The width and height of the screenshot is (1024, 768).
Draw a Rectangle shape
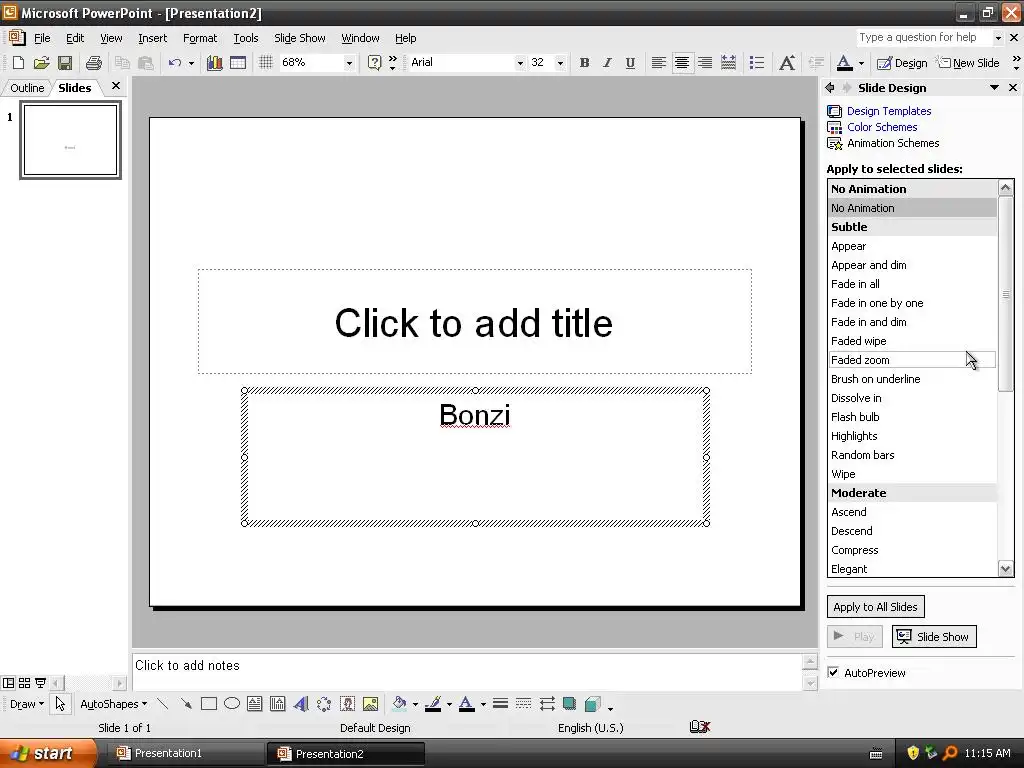point(209,704)
